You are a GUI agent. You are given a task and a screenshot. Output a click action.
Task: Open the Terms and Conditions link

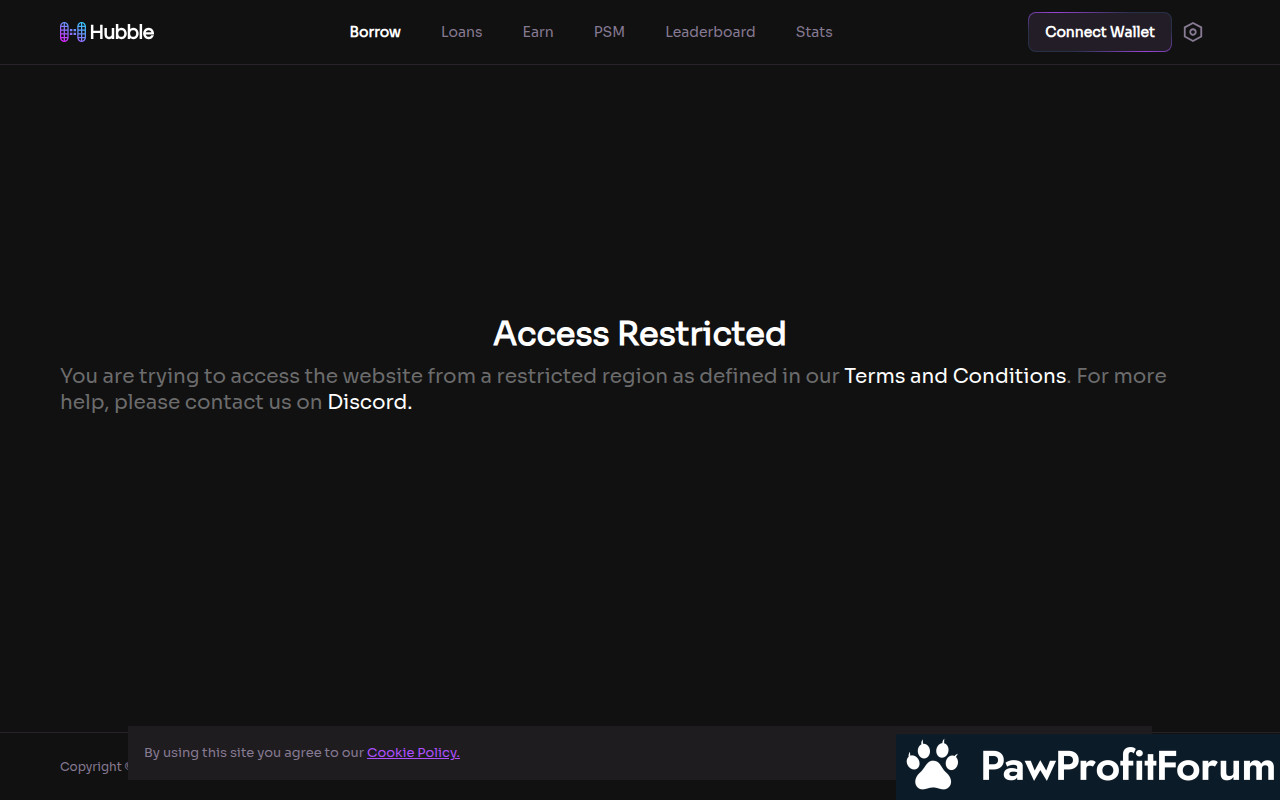pyautogui.click(x=955, y=376)
